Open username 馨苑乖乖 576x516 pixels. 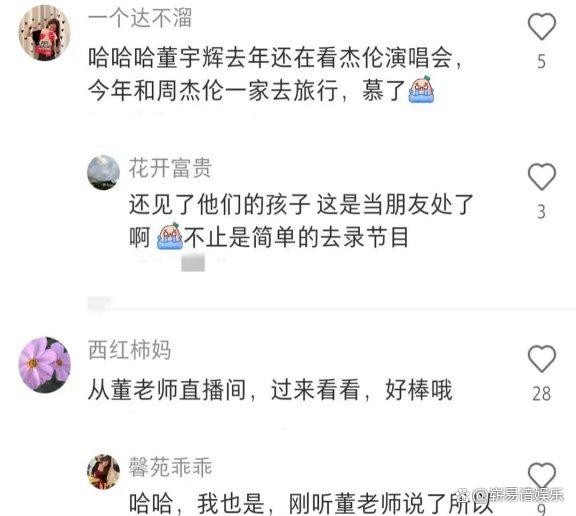click(170, 467)
